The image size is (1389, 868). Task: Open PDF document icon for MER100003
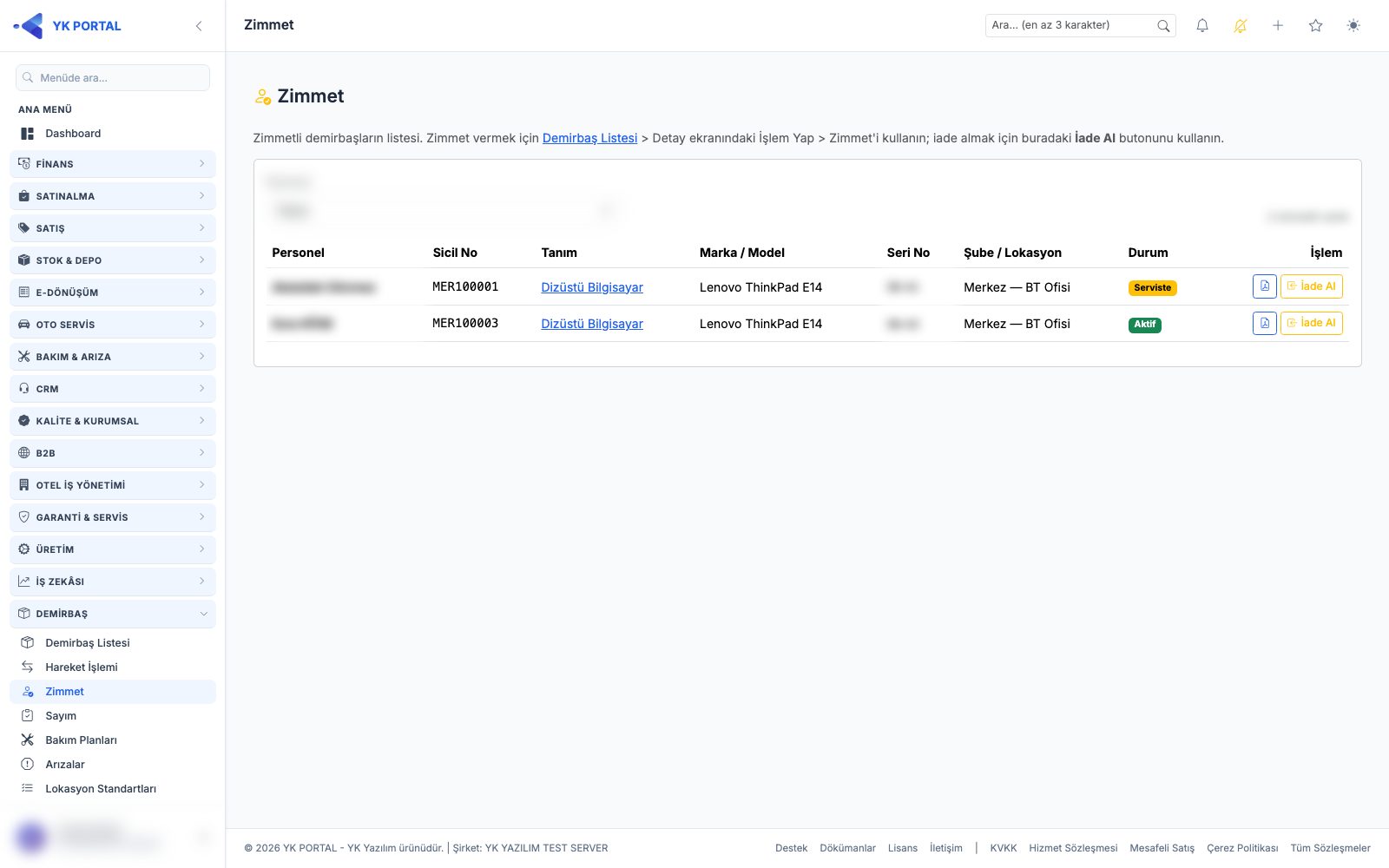point(1265,323)
